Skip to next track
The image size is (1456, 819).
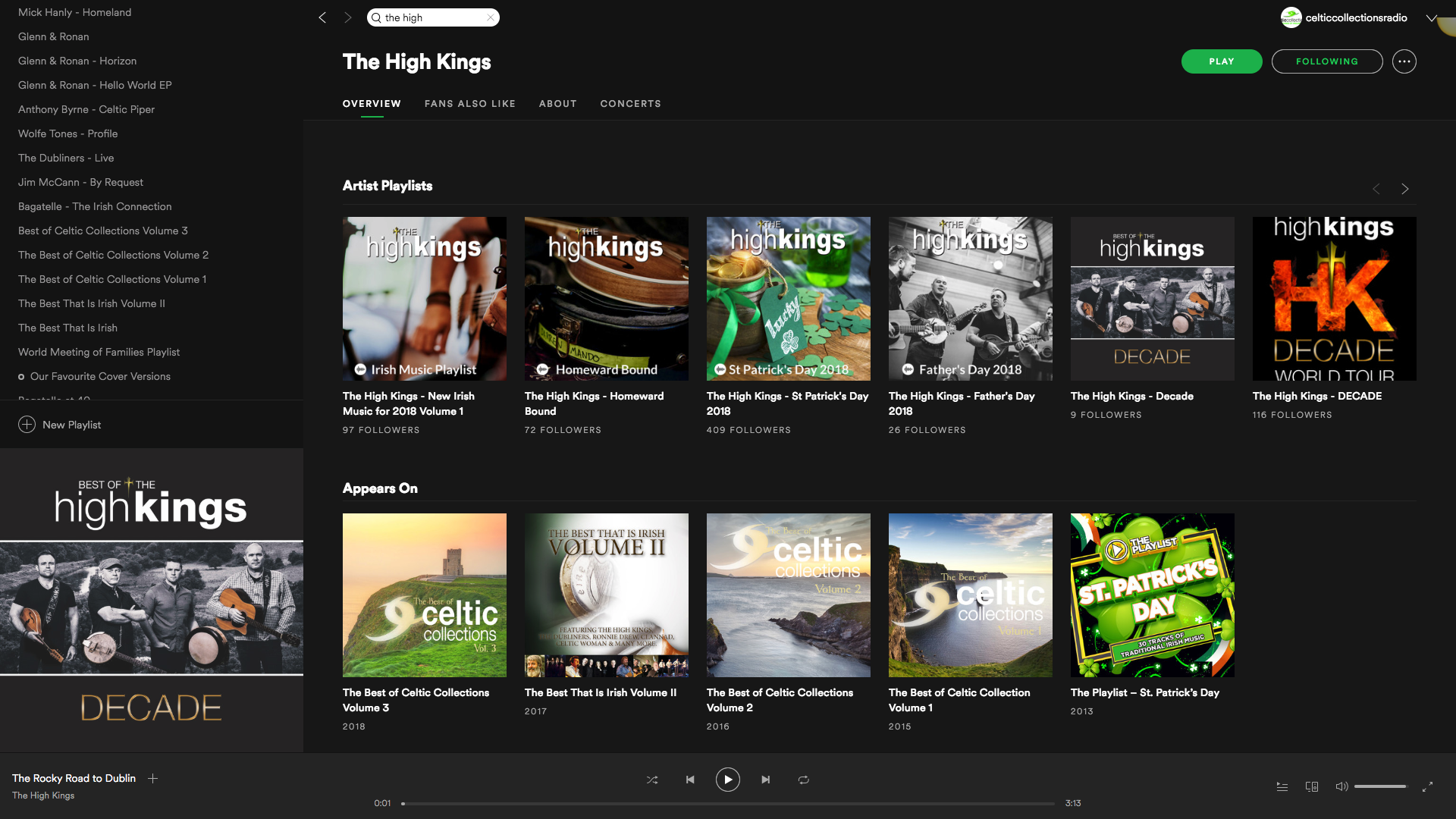coord(765,779)
